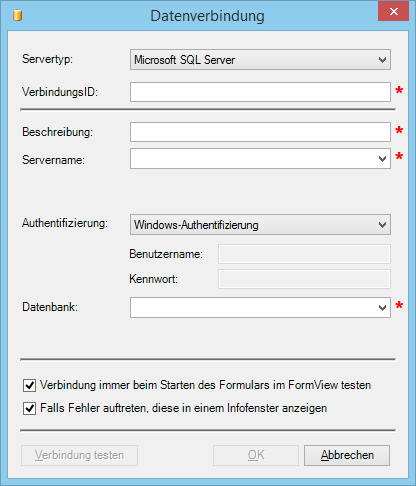416x486 pixels.
Task: Click the Benutzername field
Action: click(304, 254)
